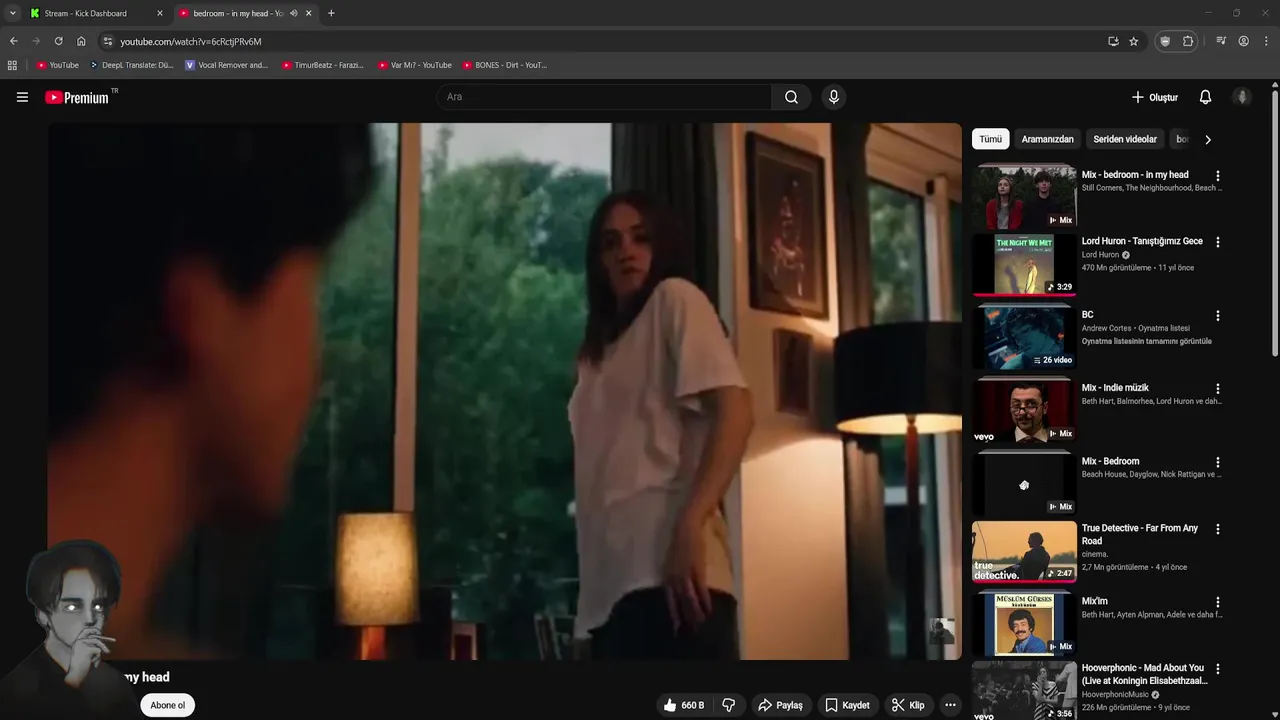Open BONES - Dirt bookmark
The height and width of the screenshot is (720, 1280).
pyautogui.click(x=505, y=65)
